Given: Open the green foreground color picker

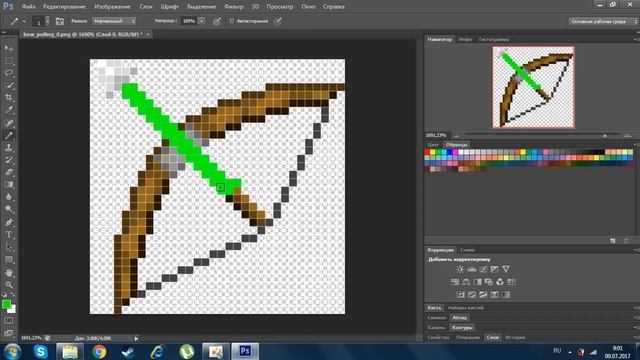Looking at the screenshot, I should pyautogui.click(x=6, y=304).
